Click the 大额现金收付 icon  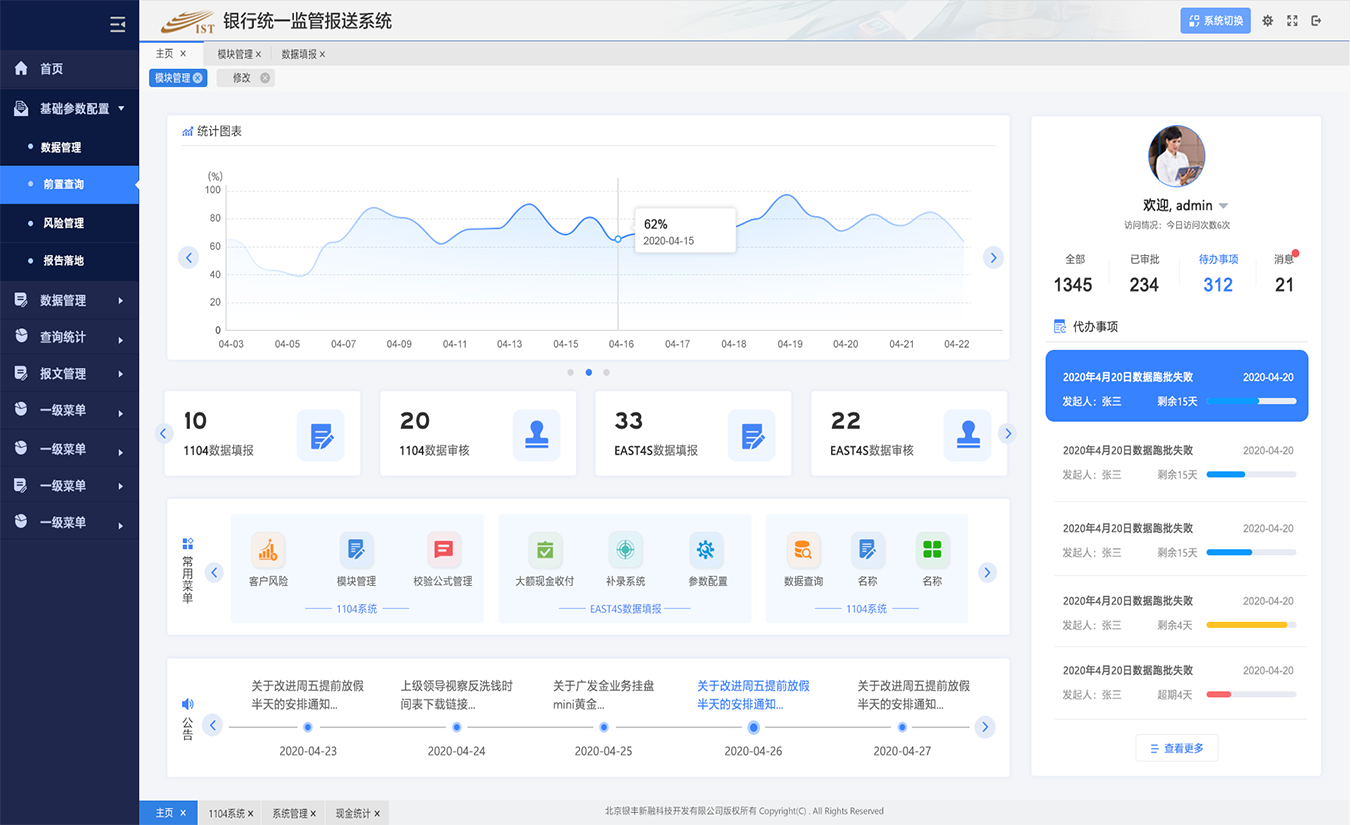point(546,550)
